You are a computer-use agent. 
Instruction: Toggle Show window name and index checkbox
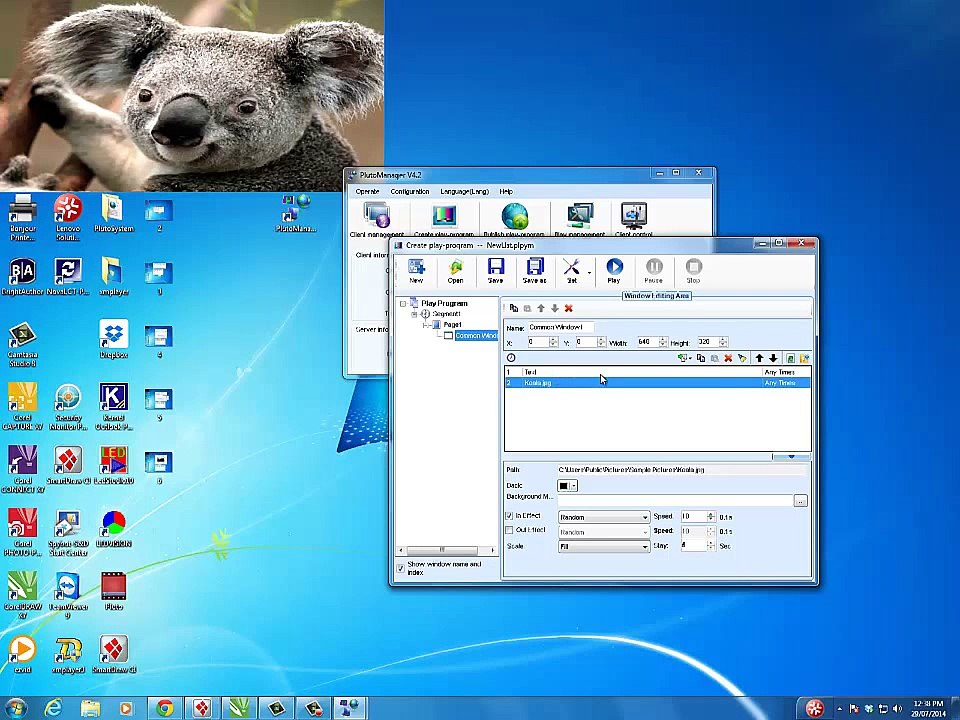[401, 568]
